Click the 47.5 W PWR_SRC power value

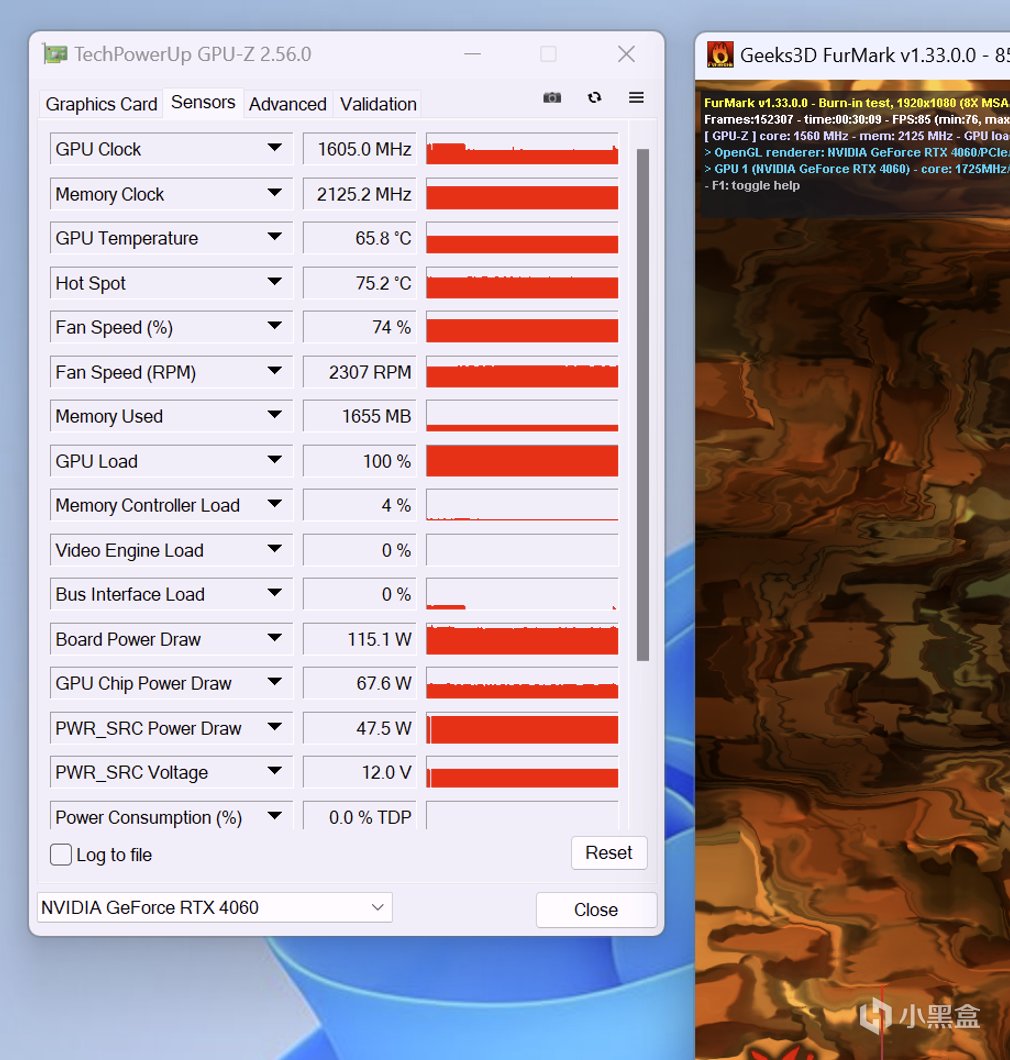pos(360,728)
